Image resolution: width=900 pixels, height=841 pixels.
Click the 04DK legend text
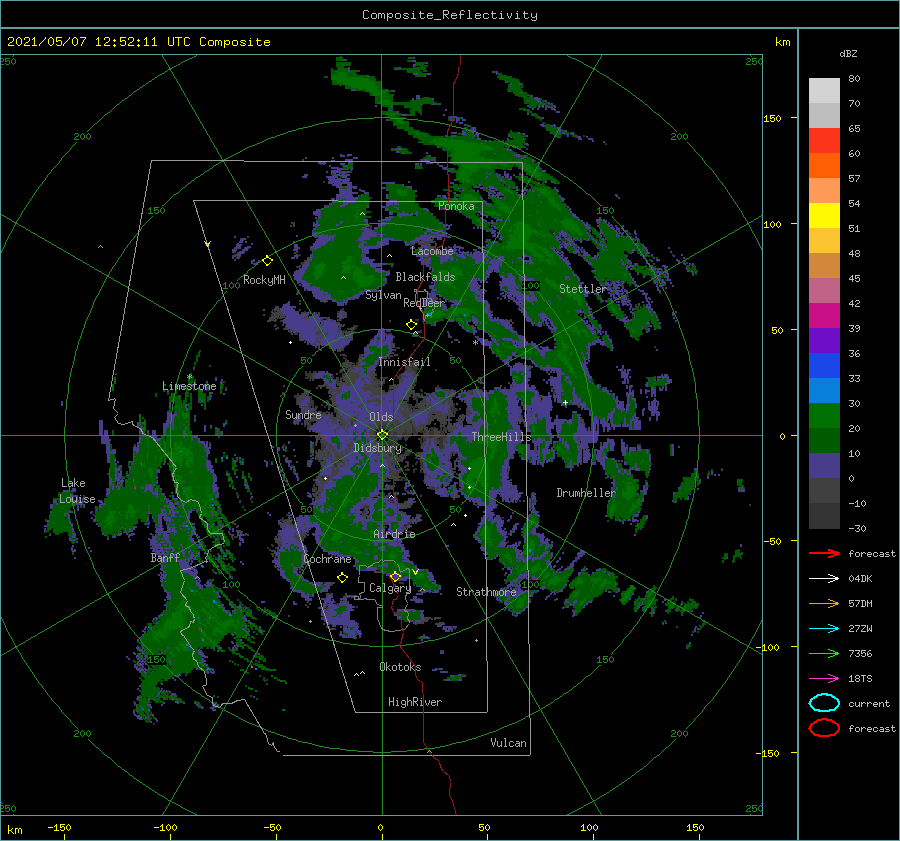tap(860, 579)
